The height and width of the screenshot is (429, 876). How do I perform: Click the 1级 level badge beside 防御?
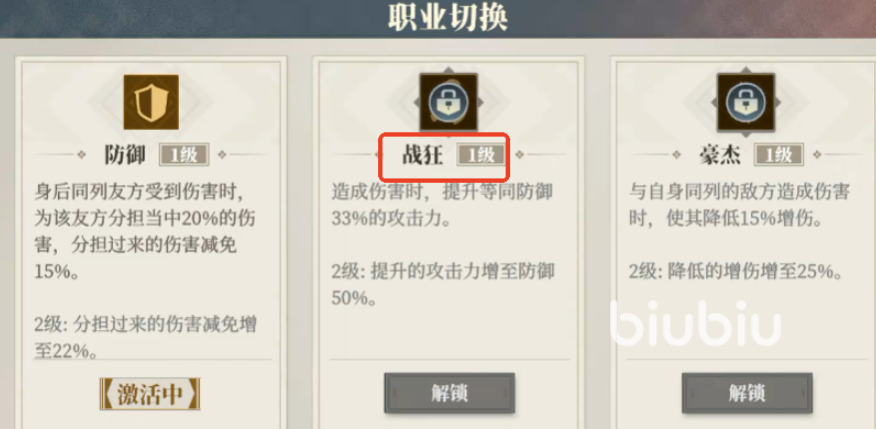point(184,155)
